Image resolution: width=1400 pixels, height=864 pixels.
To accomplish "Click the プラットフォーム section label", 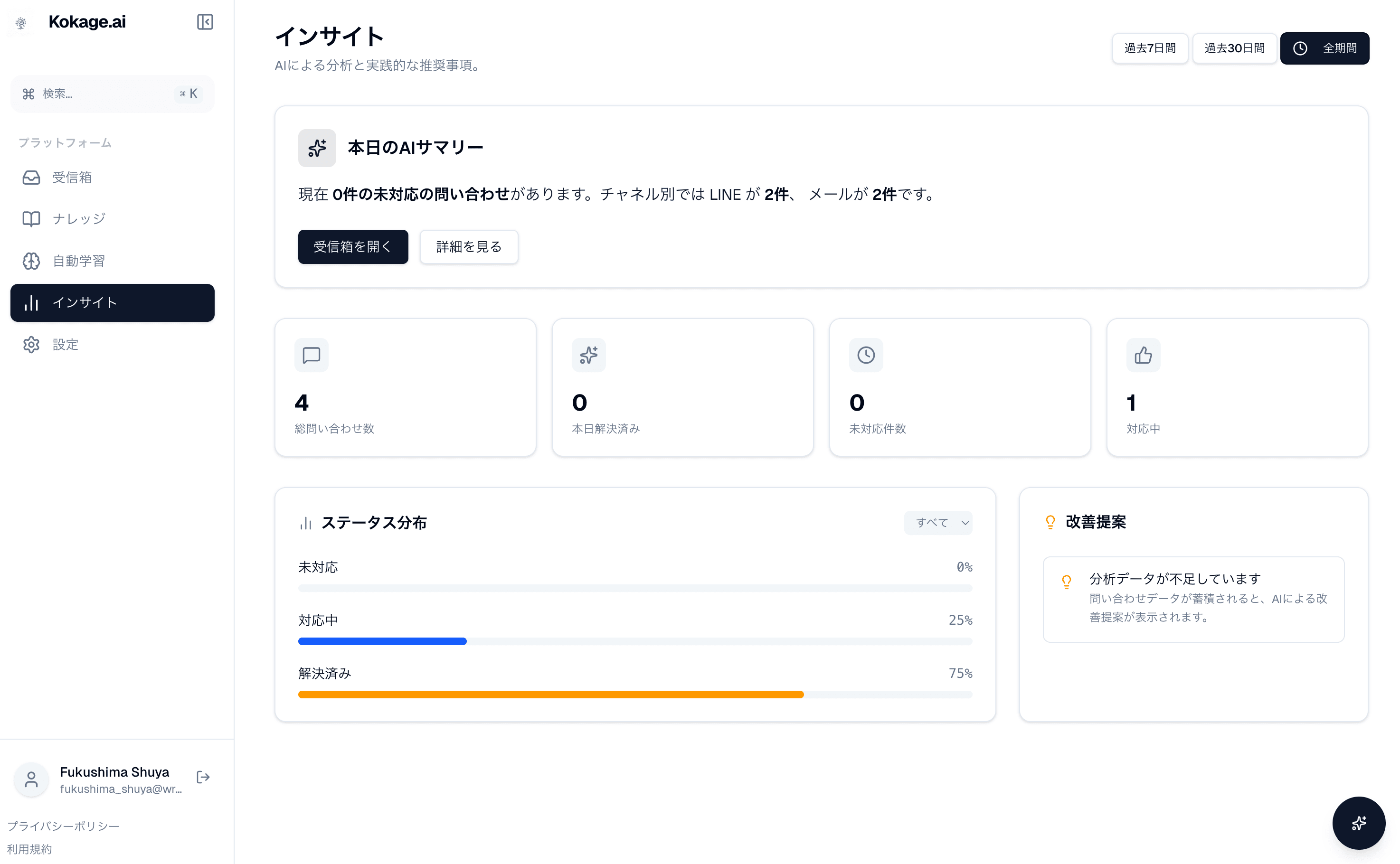I will coord(65,143).
